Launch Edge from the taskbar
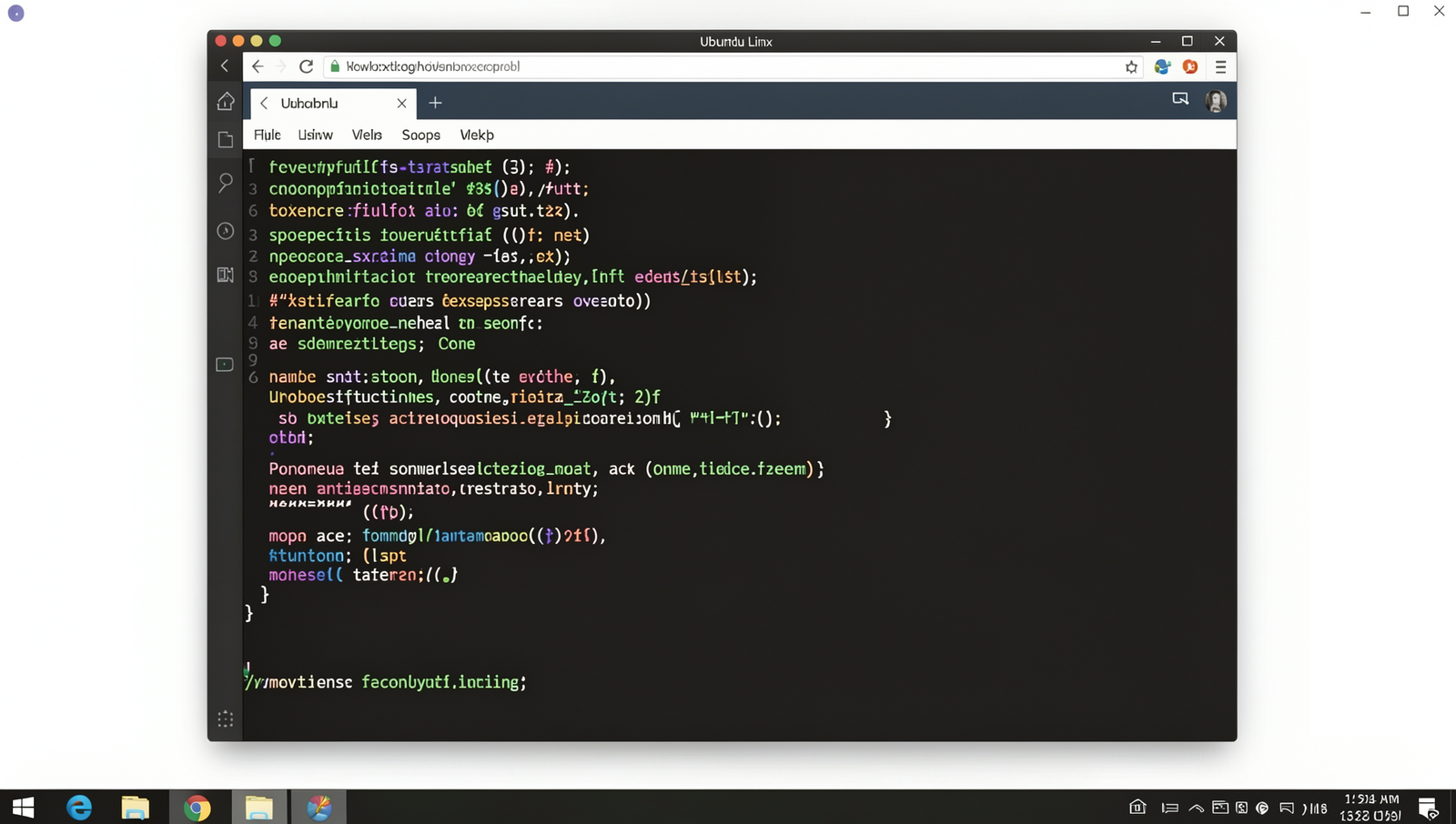Image resolution: width=1456 pixels, height=824 pixels. (x=79, y=807)
